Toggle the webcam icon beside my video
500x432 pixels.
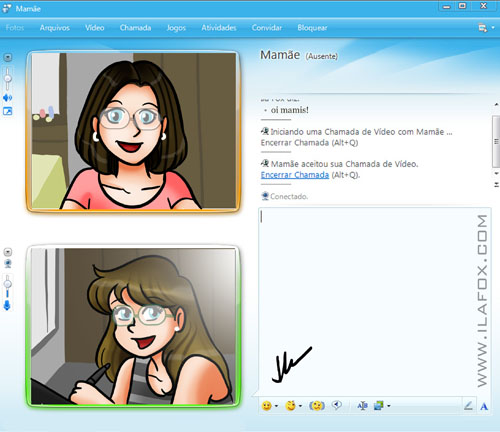pyautogui.click(x=8, y=264)
